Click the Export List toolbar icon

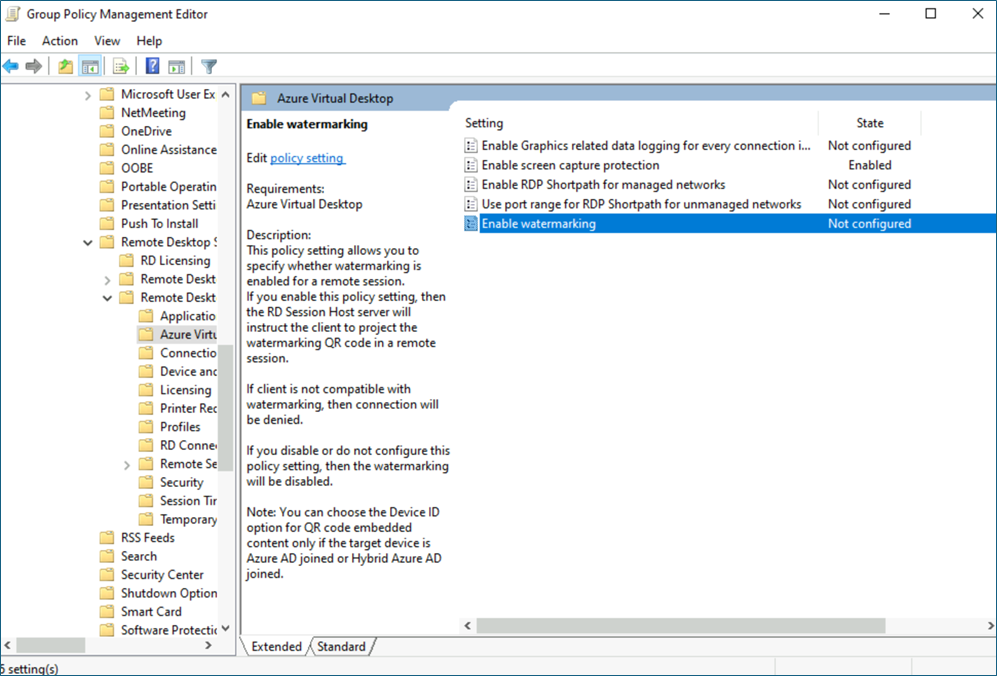point(120,66)
